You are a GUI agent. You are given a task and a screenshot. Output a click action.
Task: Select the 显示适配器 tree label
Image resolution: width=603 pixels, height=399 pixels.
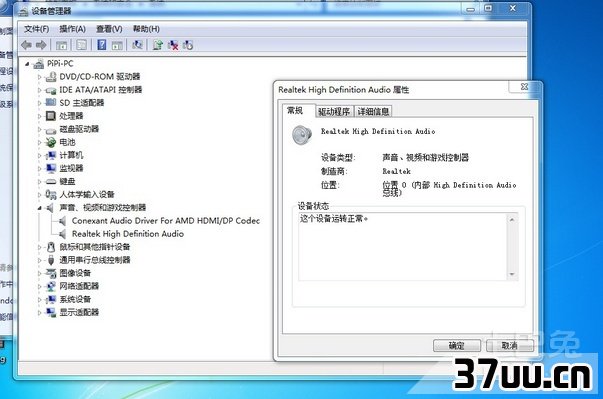coord(79,312)
